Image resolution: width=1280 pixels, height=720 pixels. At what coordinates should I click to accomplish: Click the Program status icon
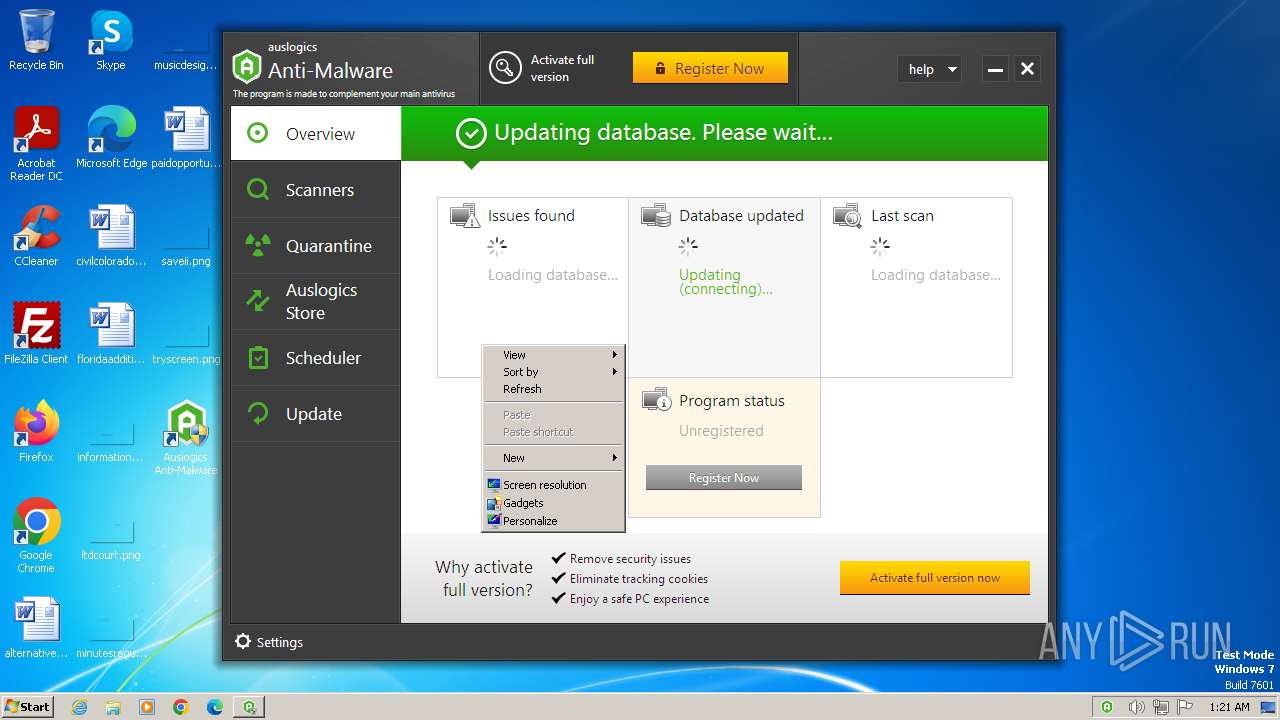[656, 400]
